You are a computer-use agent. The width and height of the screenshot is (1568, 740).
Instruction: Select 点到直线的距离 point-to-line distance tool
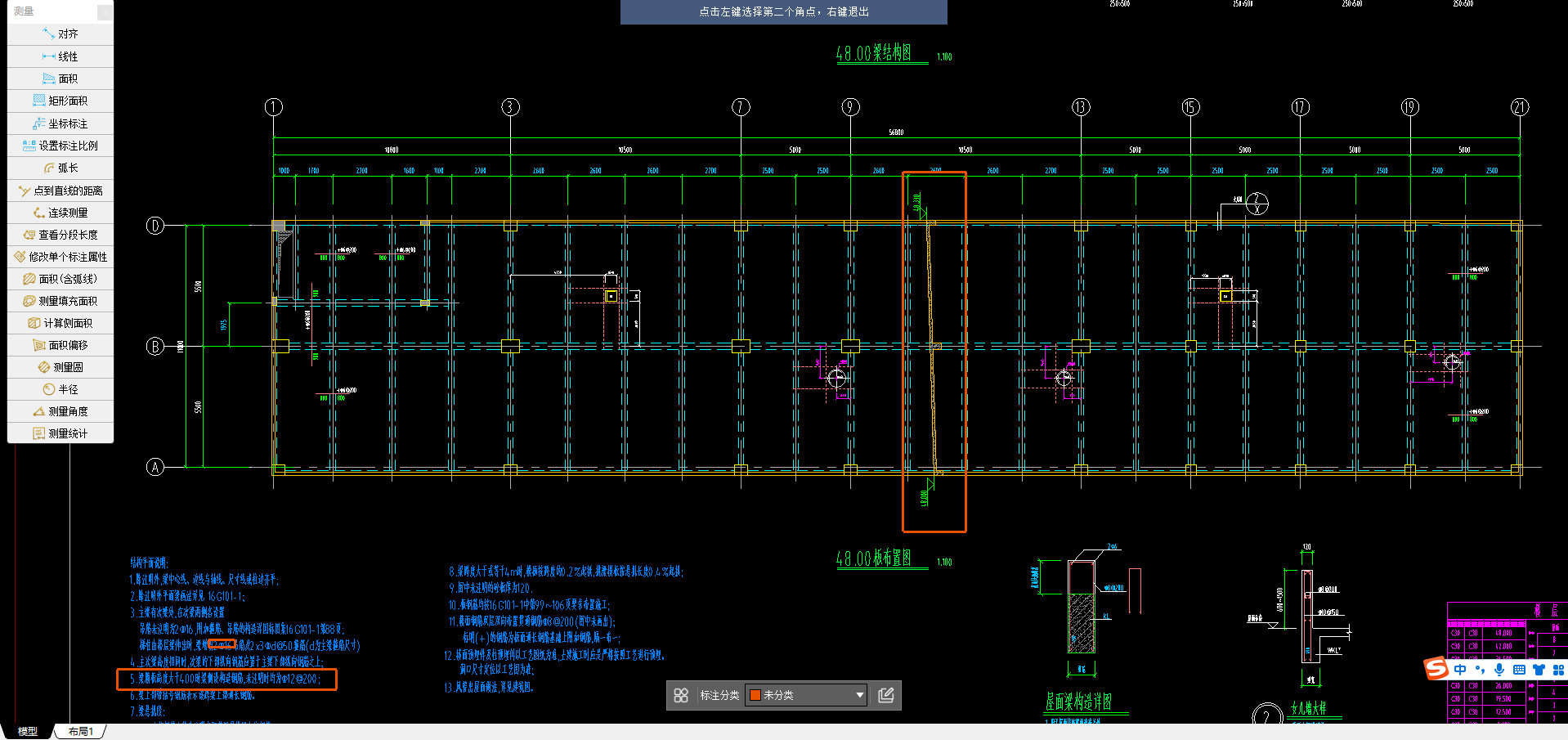tap(60, 191)
